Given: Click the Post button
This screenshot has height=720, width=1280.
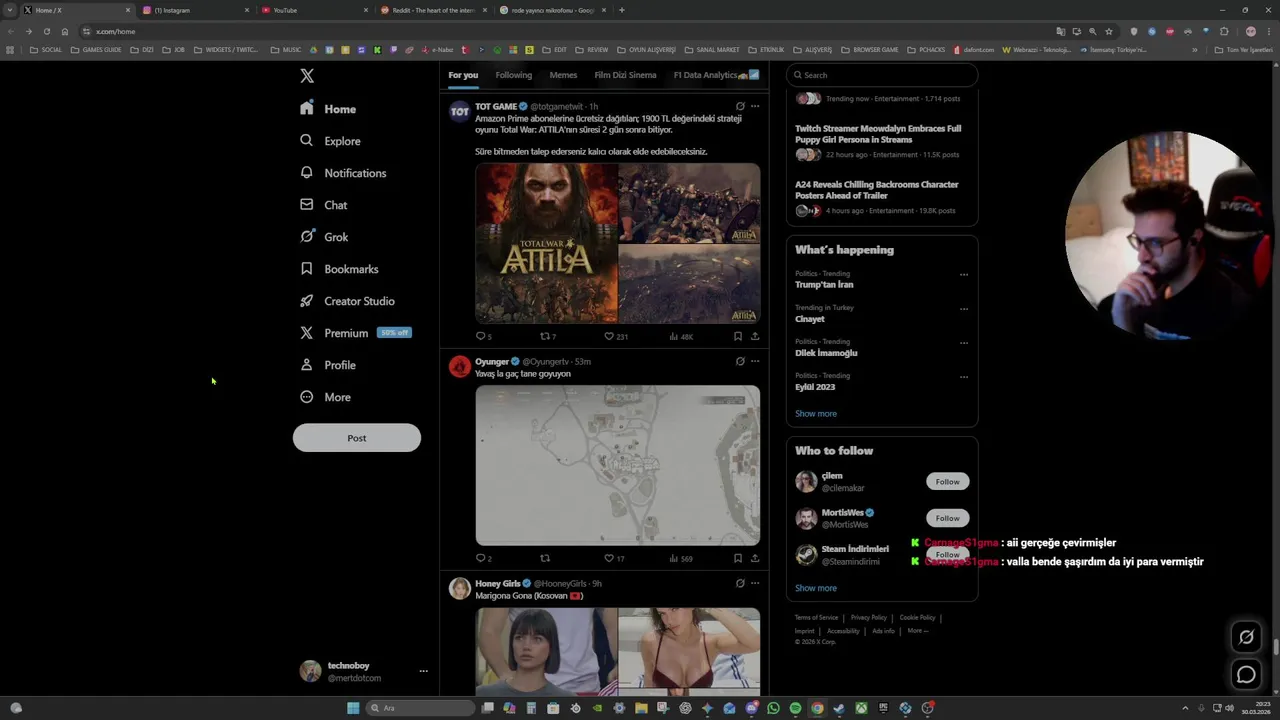Looking at the screenshot, I should pyautogui.click(x=357, y=438).
